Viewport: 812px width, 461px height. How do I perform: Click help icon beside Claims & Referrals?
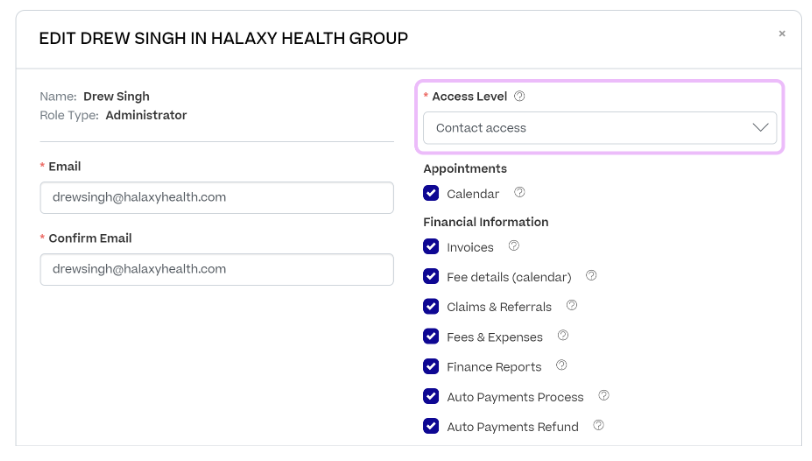click(x=572, y=306)
